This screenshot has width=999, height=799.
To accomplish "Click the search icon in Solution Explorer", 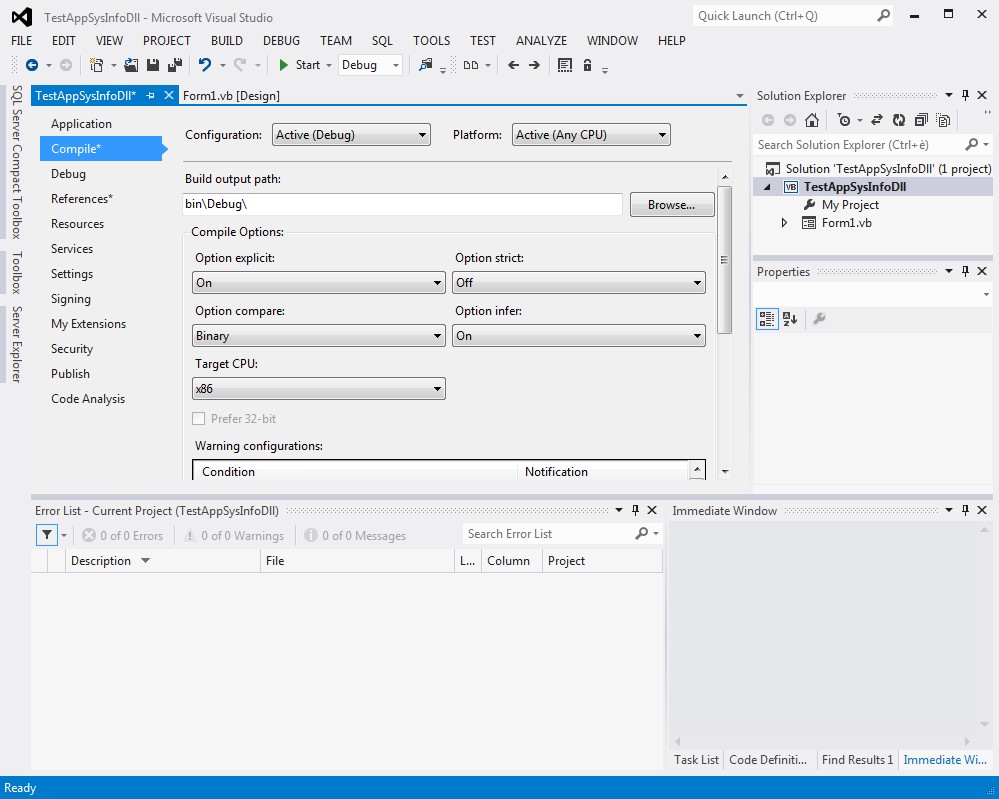I will 972,145.
